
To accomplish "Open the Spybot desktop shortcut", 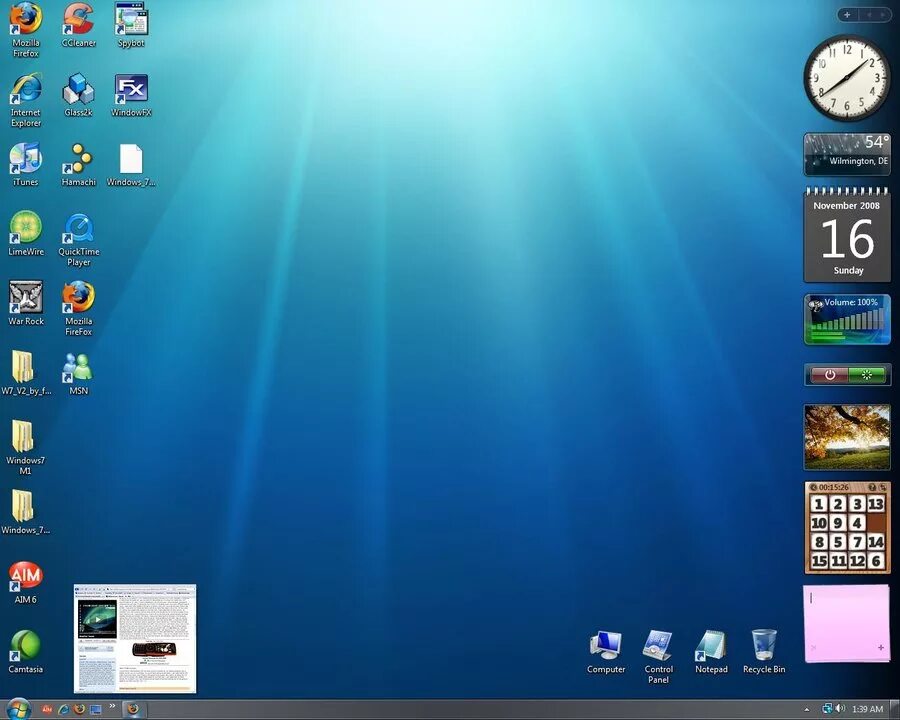I will pyautogui.click(x=131, y=25).
